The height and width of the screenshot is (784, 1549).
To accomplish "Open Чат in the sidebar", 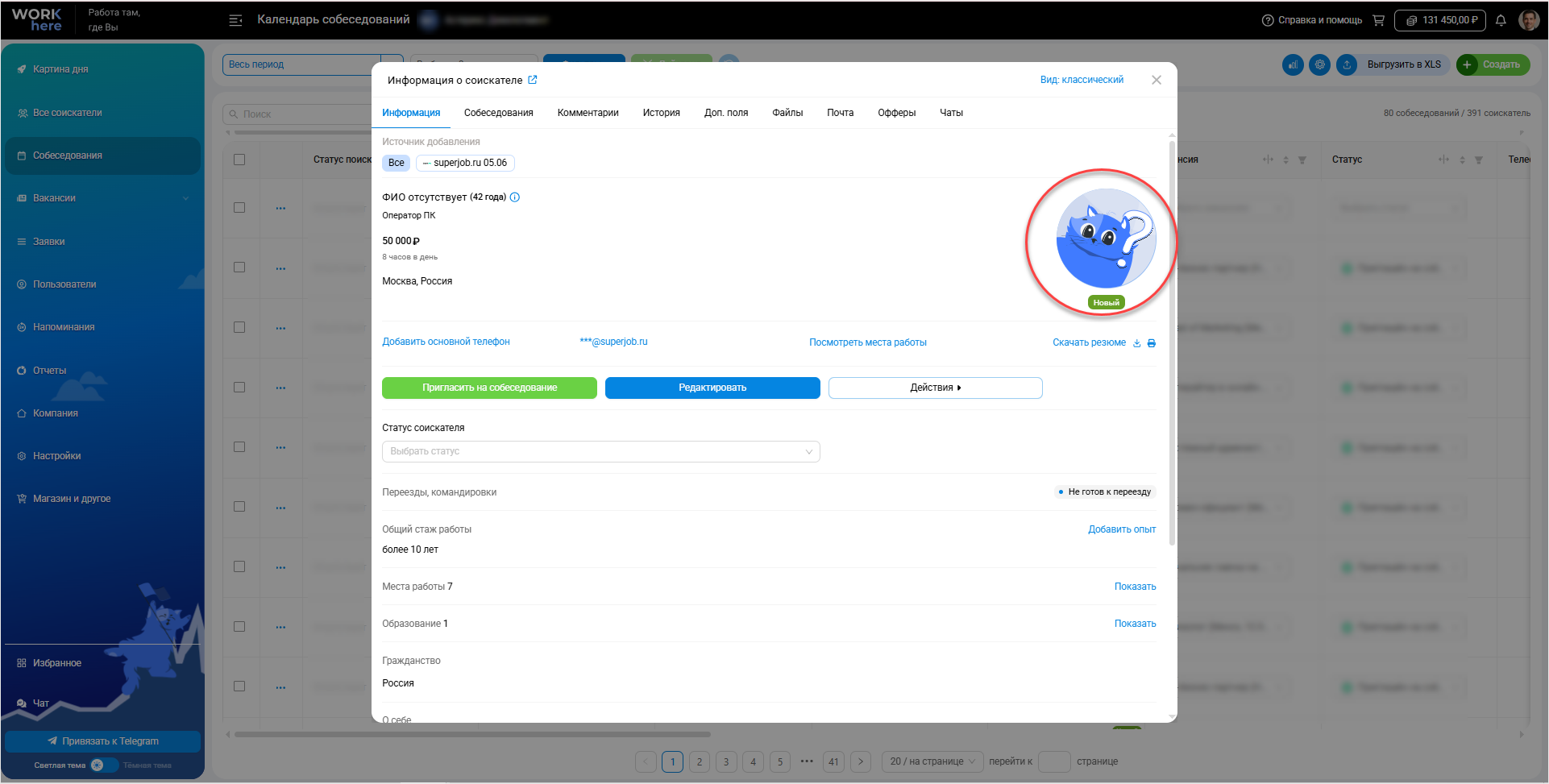I will 40,703.
